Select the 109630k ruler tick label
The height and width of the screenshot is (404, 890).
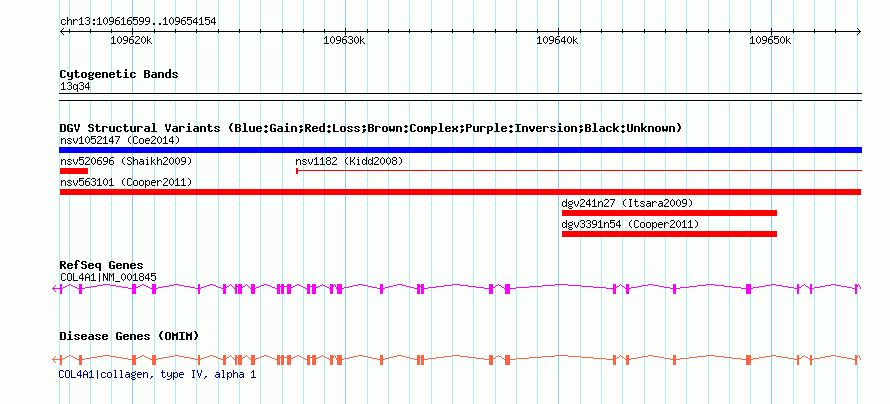point(345,41)
